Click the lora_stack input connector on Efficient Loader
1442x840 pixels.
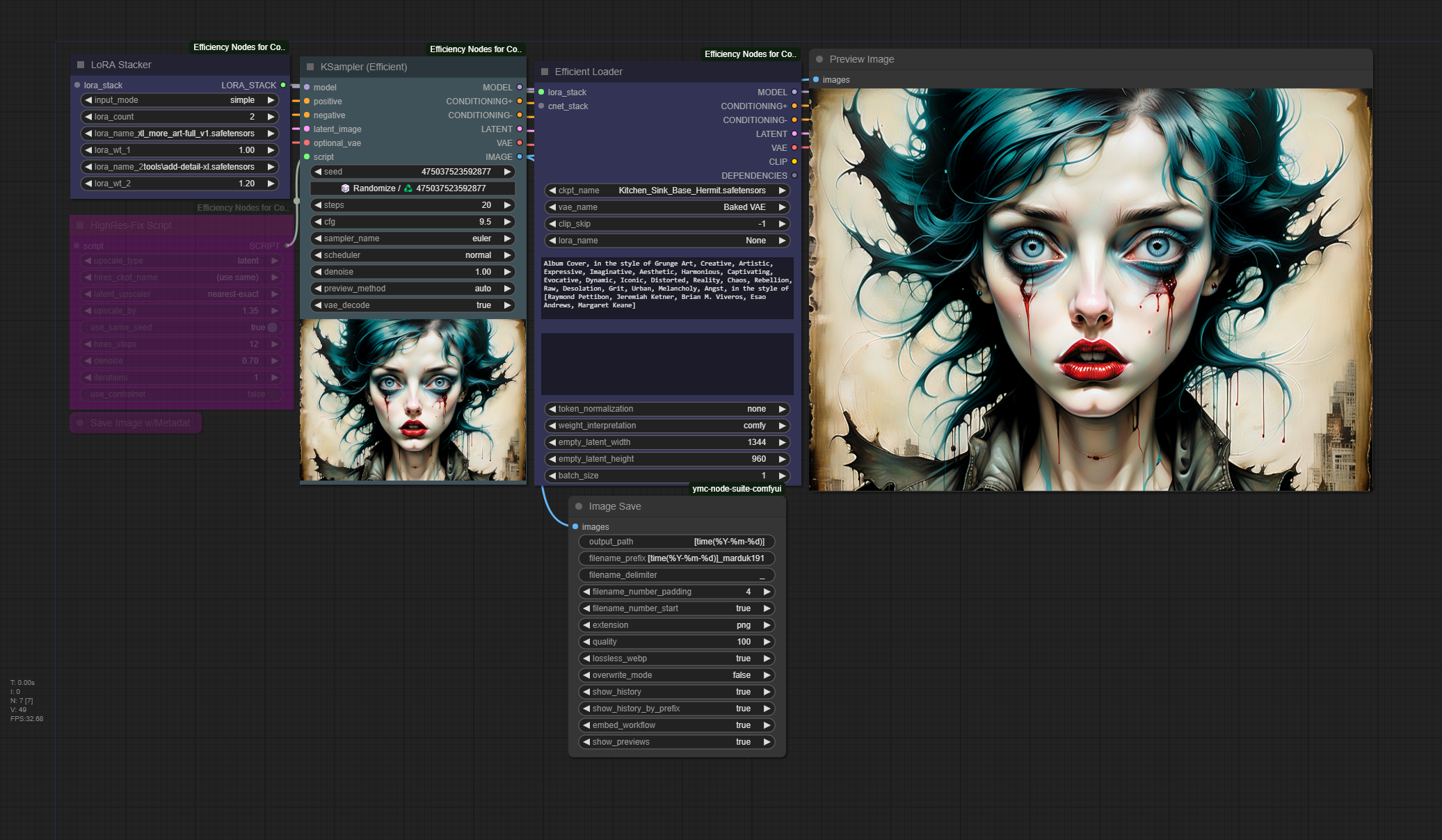pos(541,92)
